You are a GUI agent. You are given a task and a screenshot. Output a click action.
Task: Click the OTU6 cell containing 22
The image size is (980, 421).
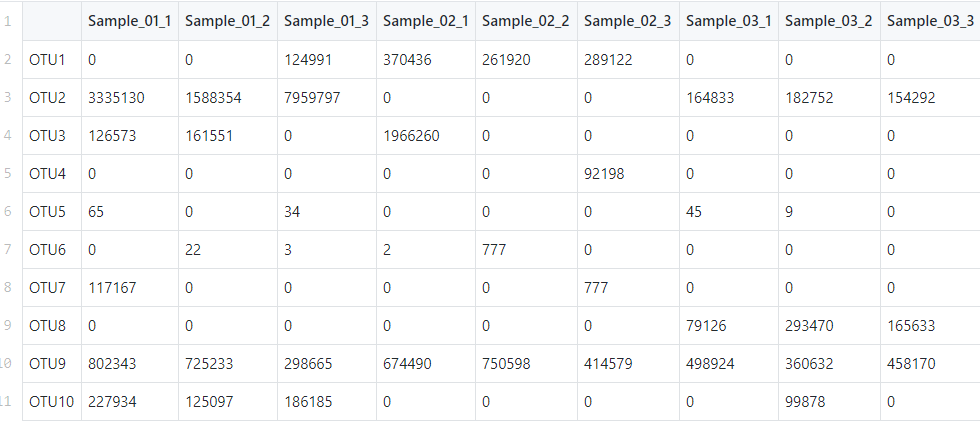[x=228, y=250]
